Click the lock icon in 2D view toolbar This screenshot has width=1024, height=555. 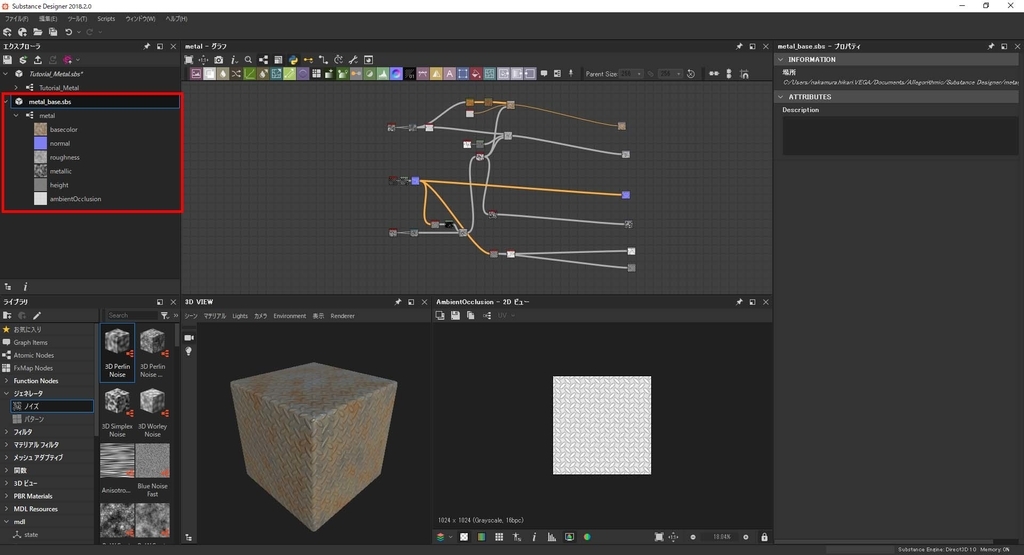[x=765, y=537]
